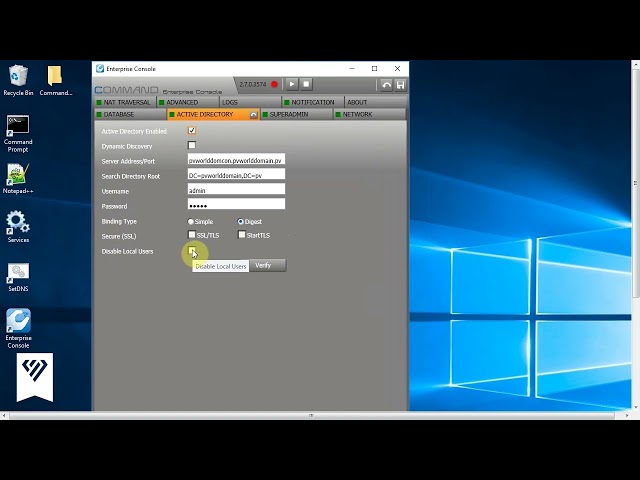Click the version number 2.7.0.3574 text
Screen dimensions: 640x480
tap(253, 84)
